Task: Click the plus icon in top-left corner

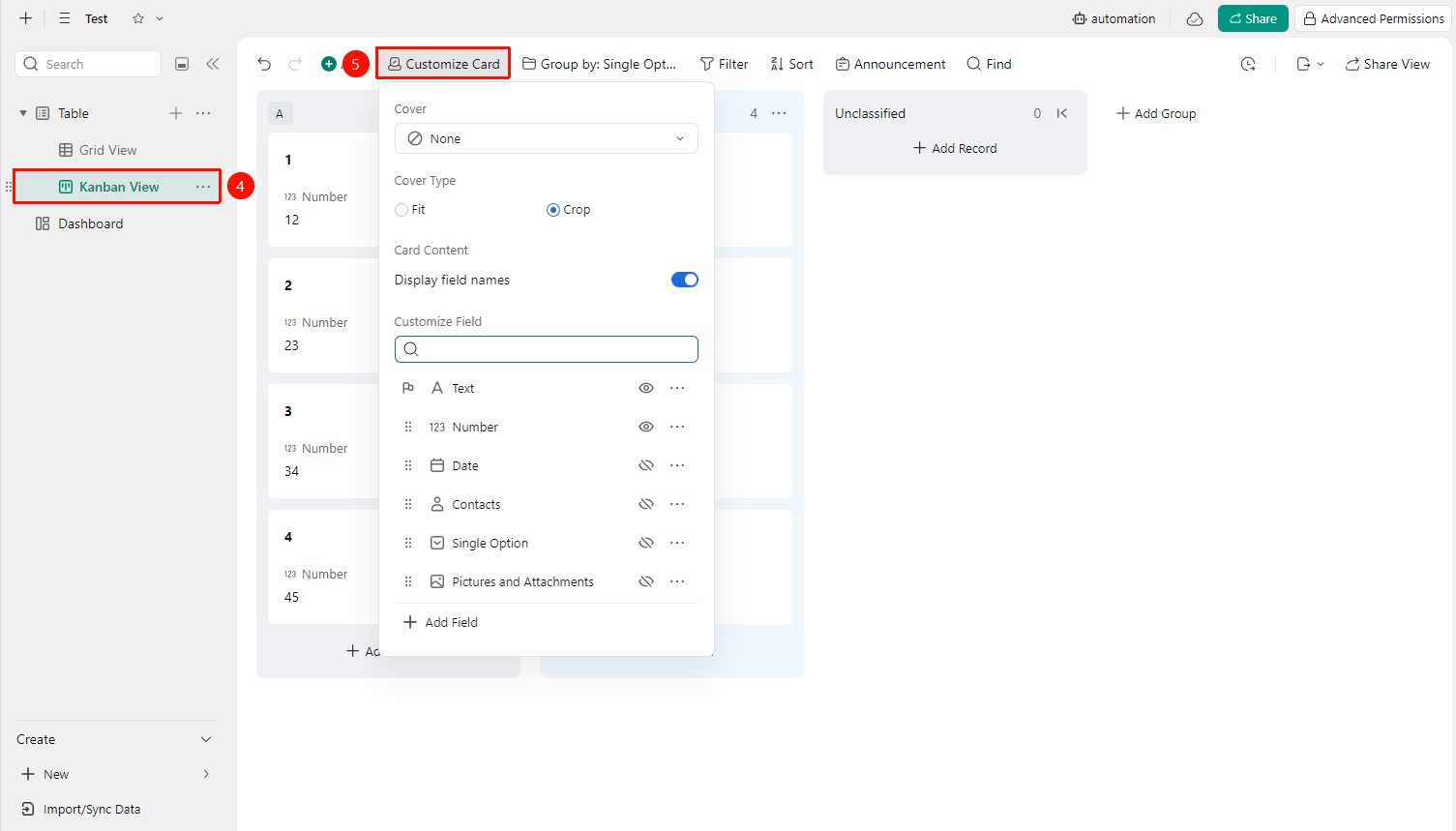Action: pos(26,18)
